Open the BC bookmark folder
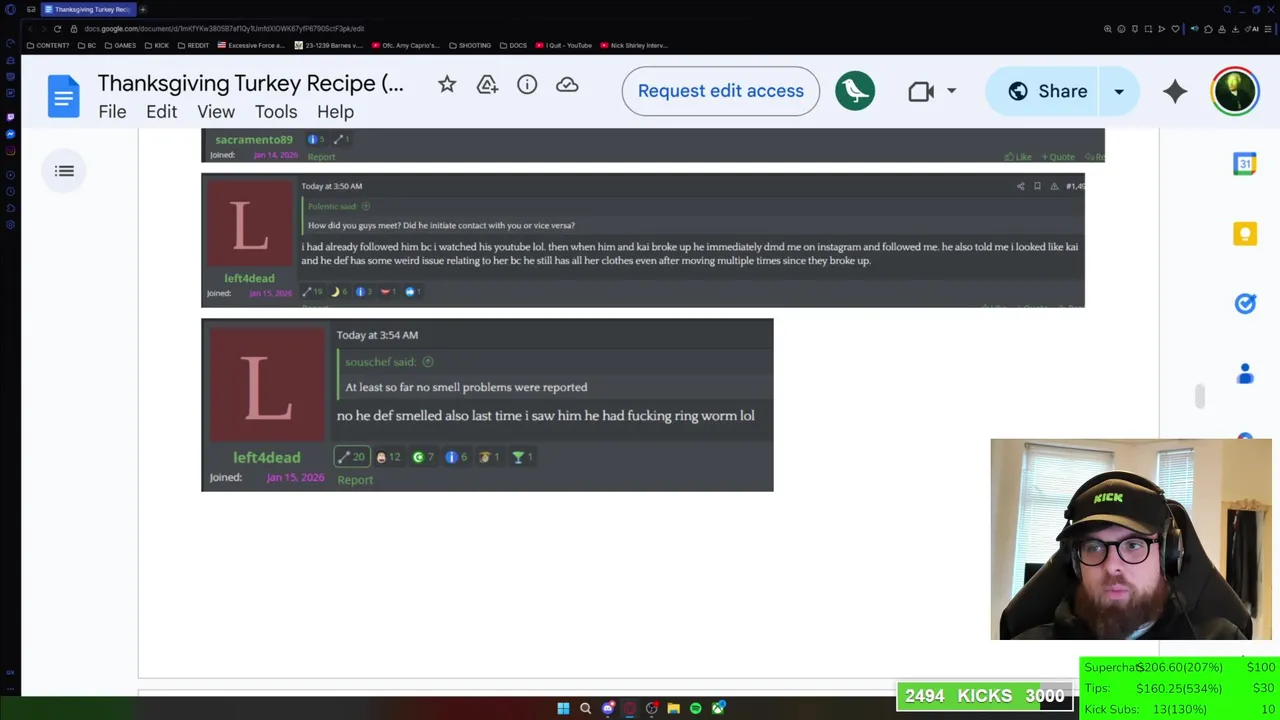1280x720 pixels. (x=86, y=45)
